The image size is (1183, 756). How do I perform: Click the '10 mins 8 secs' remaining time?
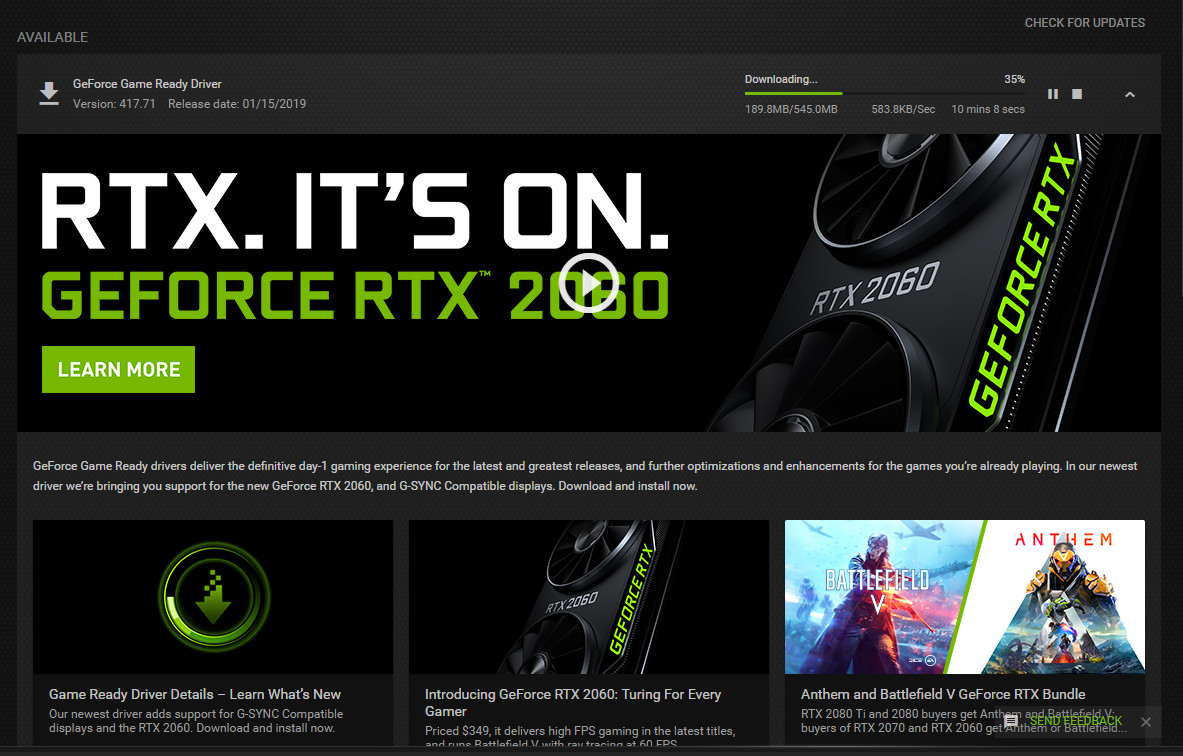point(988,109)
